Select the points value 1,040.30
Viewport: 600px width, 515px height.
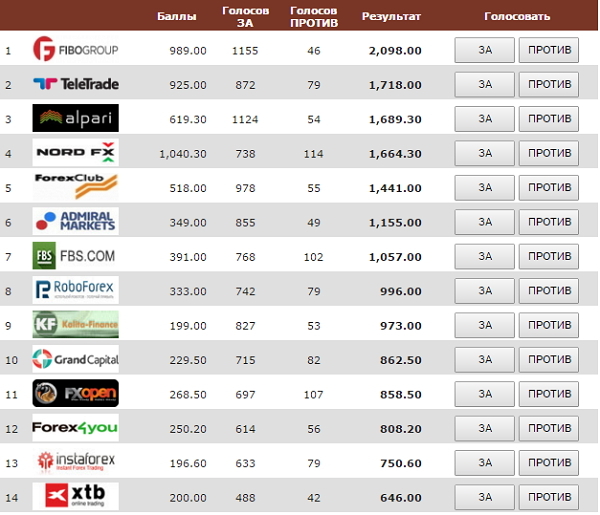click(x=183, y=154)
